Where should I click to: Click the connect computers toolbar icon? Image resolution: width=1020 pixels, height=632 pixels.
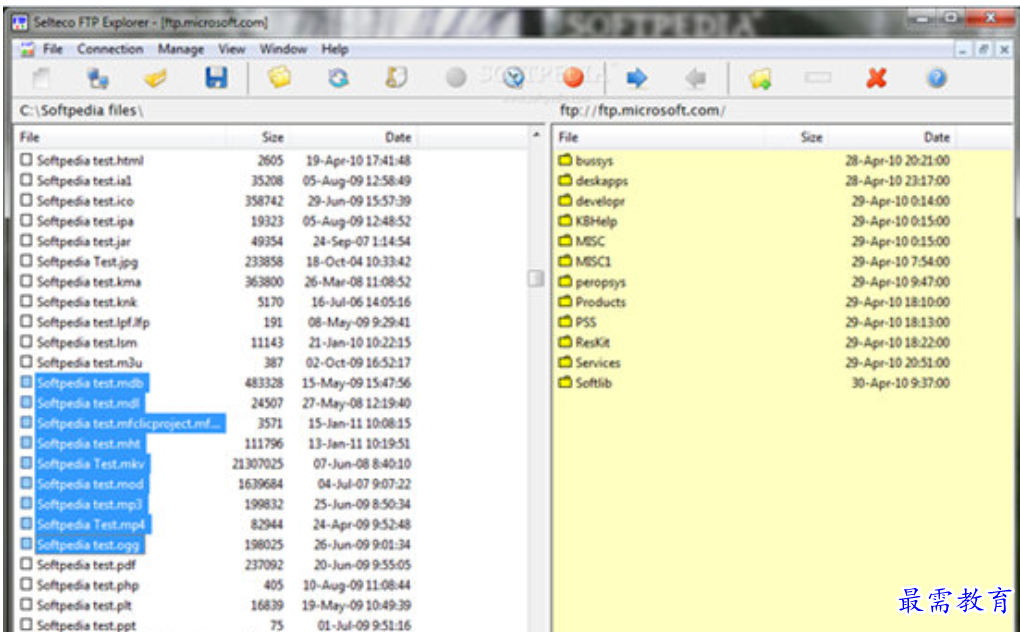98,79
